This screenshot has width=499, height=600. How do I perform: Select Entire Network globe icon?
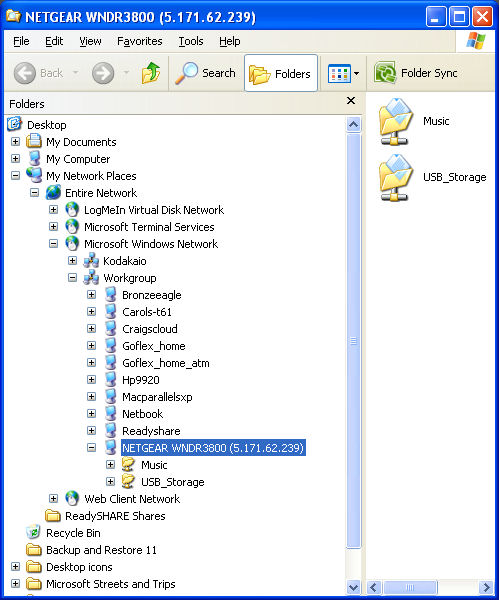(x=53, y=192)
